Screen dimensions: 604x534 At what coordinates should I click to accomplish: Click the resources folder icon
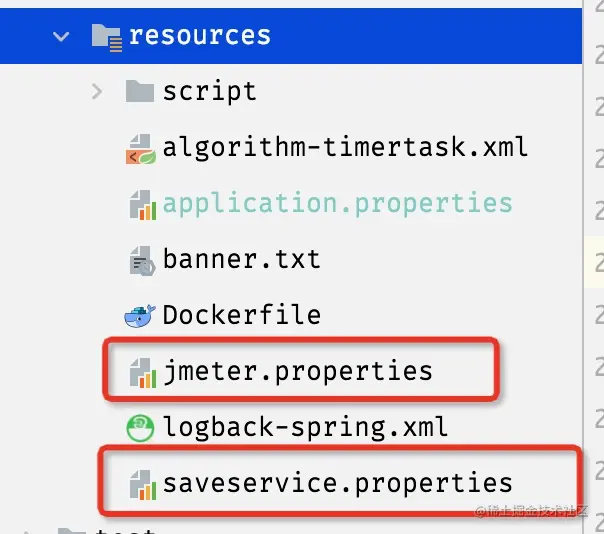pos(107,37)
